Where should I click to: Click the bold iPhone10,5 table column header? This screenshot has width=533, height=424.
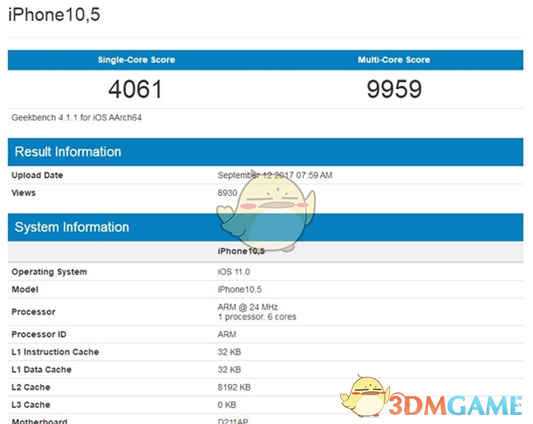(241, 251)
